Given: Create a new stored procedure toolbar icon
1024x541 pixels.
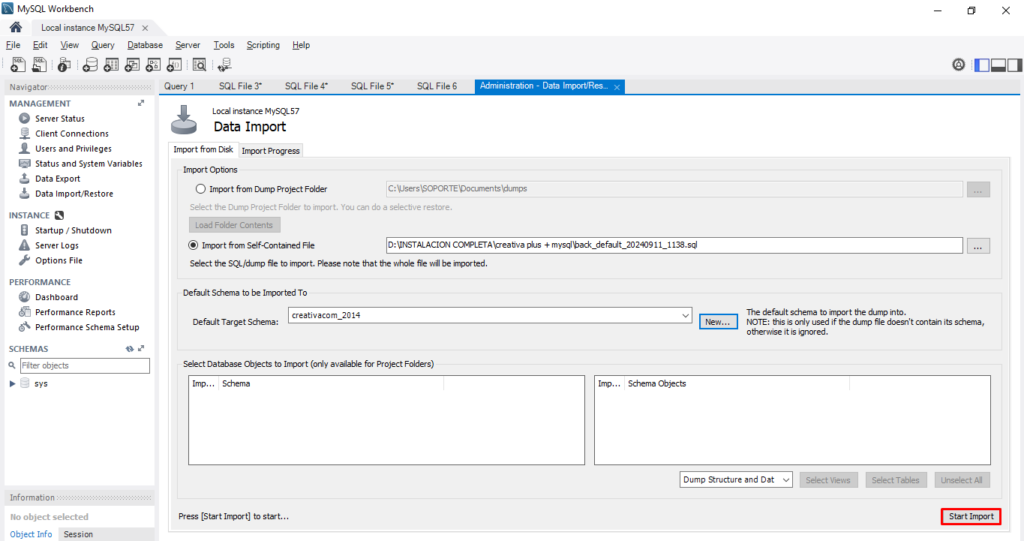Looking at the screenshot, I should coord(153,65).
